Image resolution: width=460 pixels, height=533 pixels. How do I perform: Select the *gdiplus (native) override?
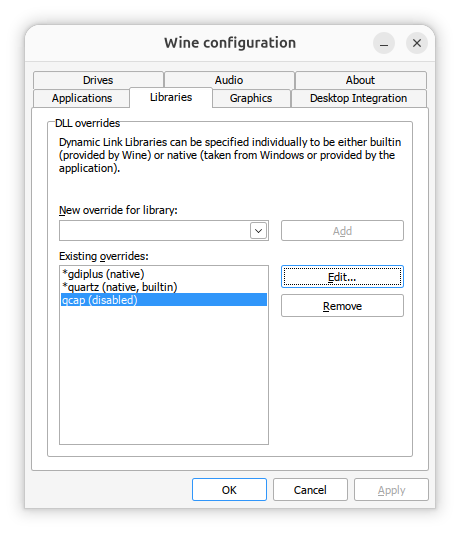[x=164, y=274]
